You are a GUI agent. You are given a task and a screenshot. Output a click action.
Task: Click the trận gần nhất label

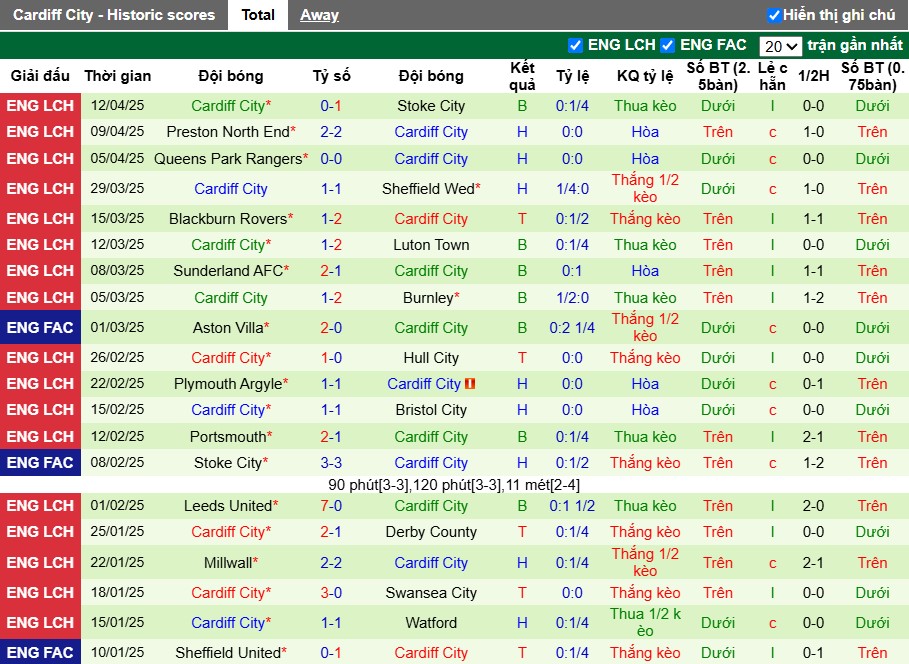point(855,45)
